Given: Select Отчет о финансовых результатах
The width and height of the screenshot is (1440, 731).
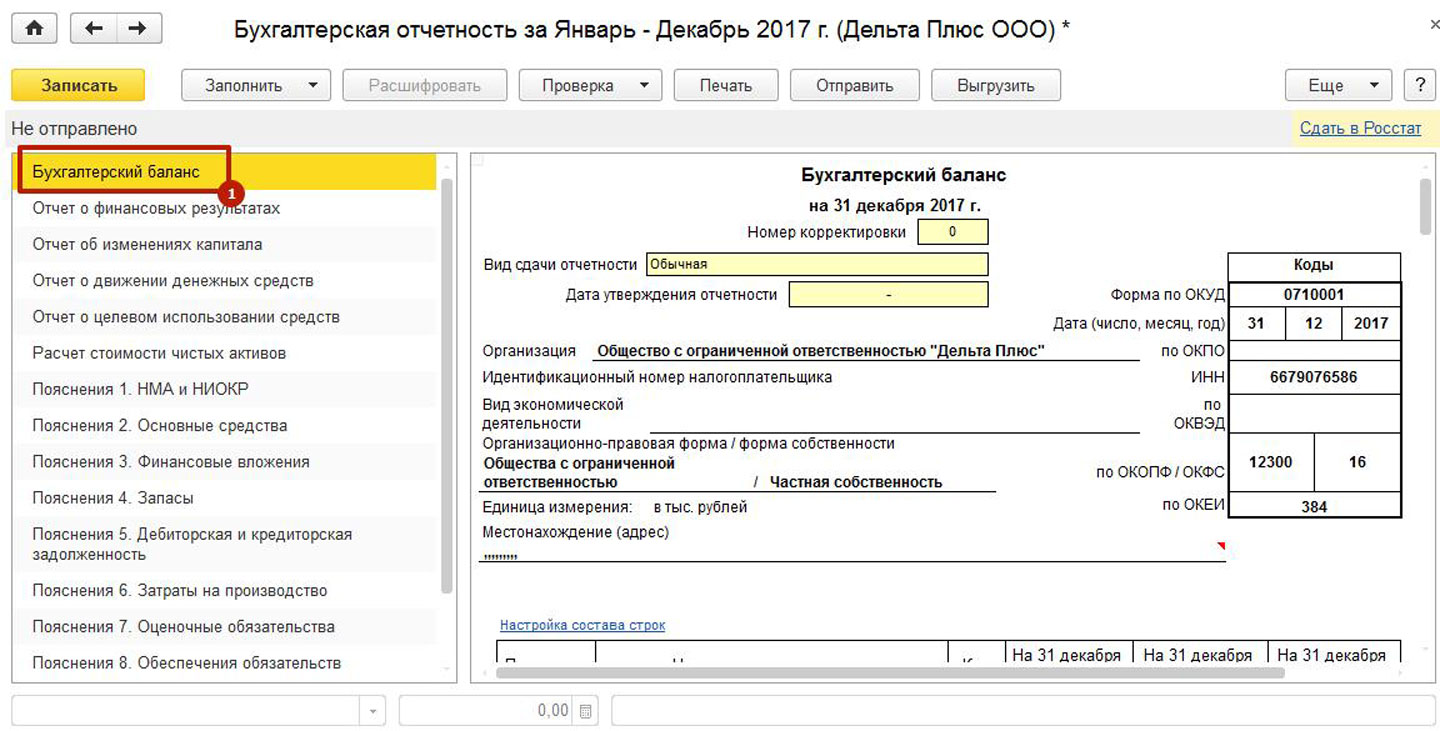Looking at the screenshot, I should click(156, 208).
